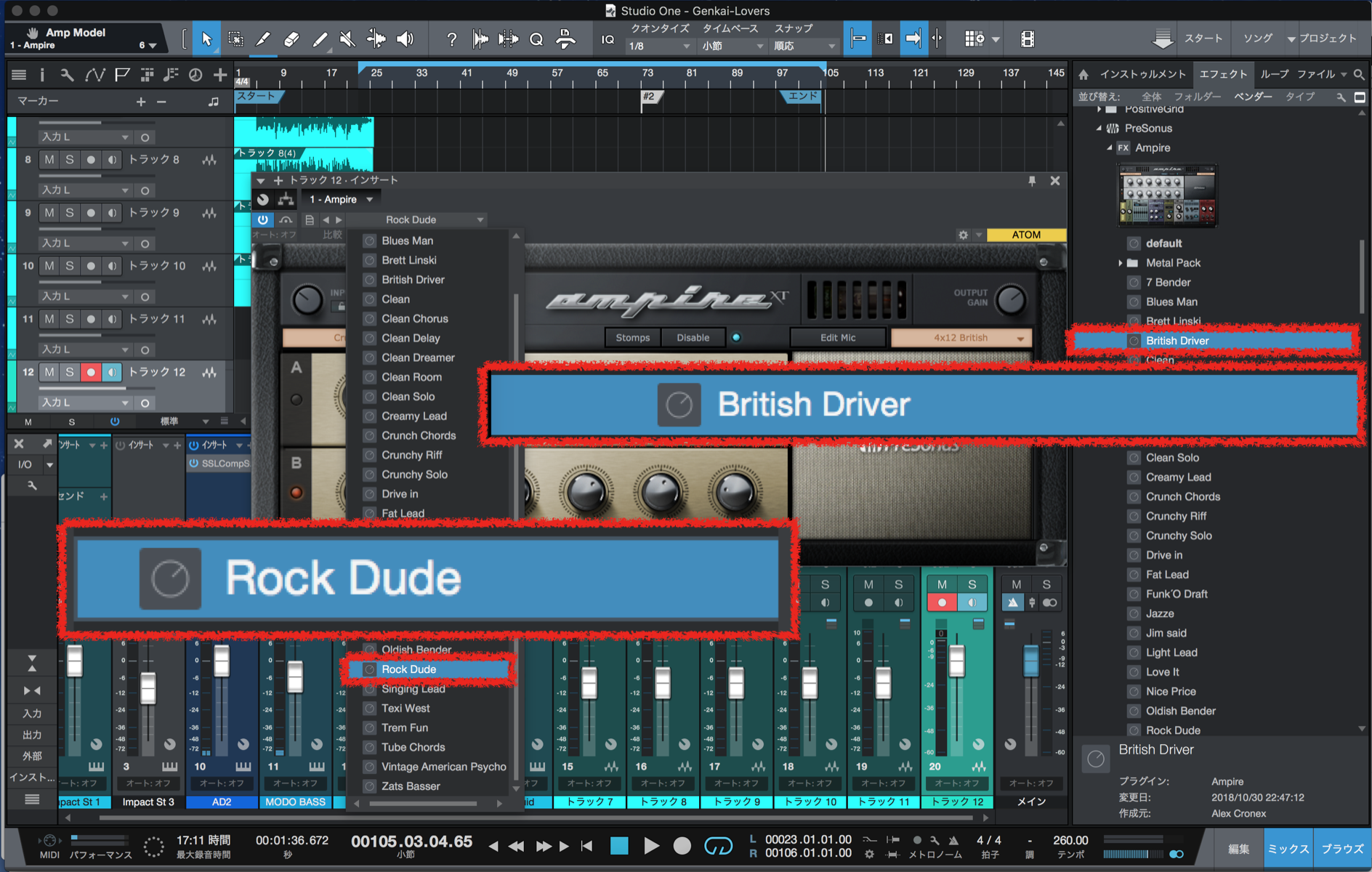Open track 12 input dropdown
Screen dimensions: 1372x872
tap(84, 402)
